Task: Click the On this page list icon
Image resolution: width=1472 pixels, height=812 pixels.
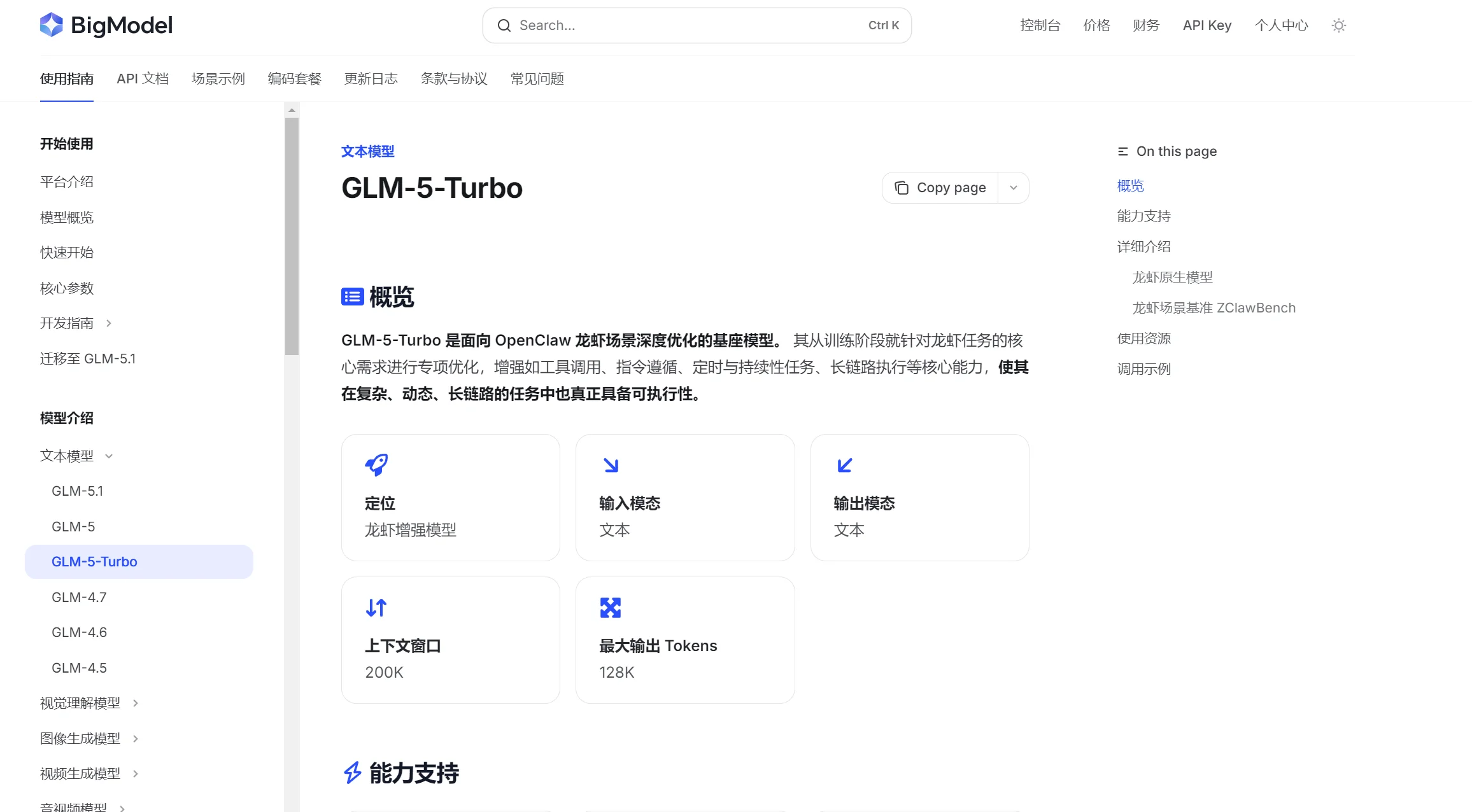Action: 1123,151
